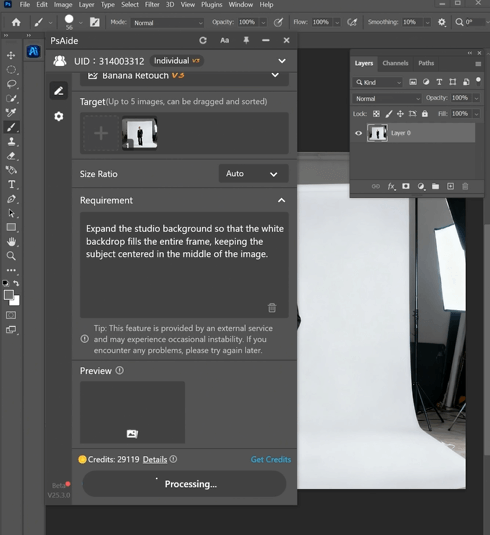Click the foreground color swatch
The width and height of the screenshot is (490, 535).
coord(9,295)
